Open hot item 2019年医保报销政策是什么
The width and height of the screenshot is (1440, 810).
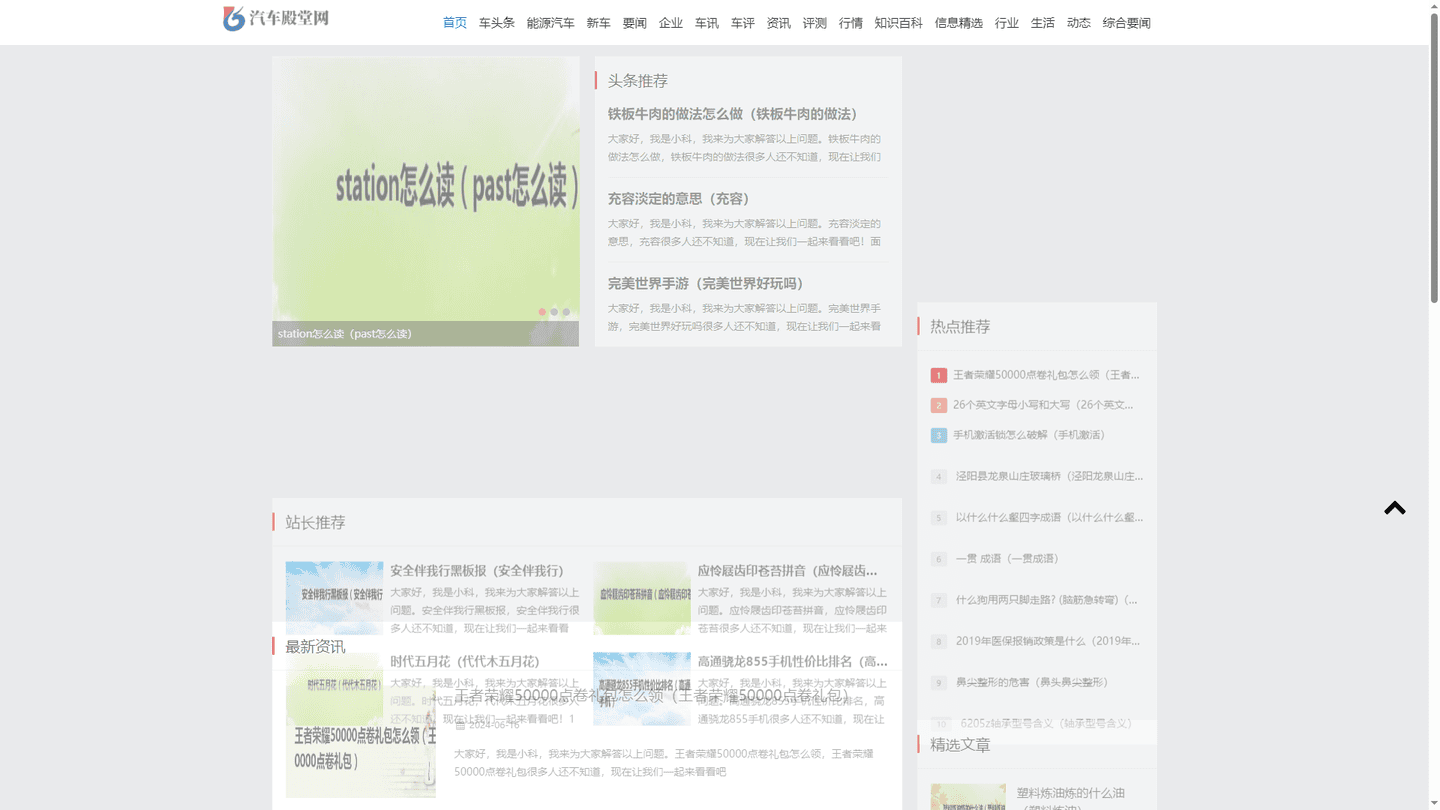1049,642
